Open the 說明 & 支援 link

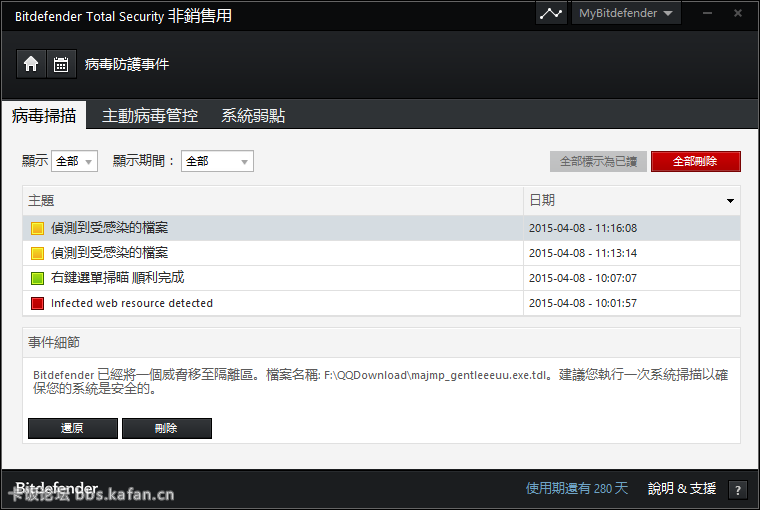click(682, 488)
